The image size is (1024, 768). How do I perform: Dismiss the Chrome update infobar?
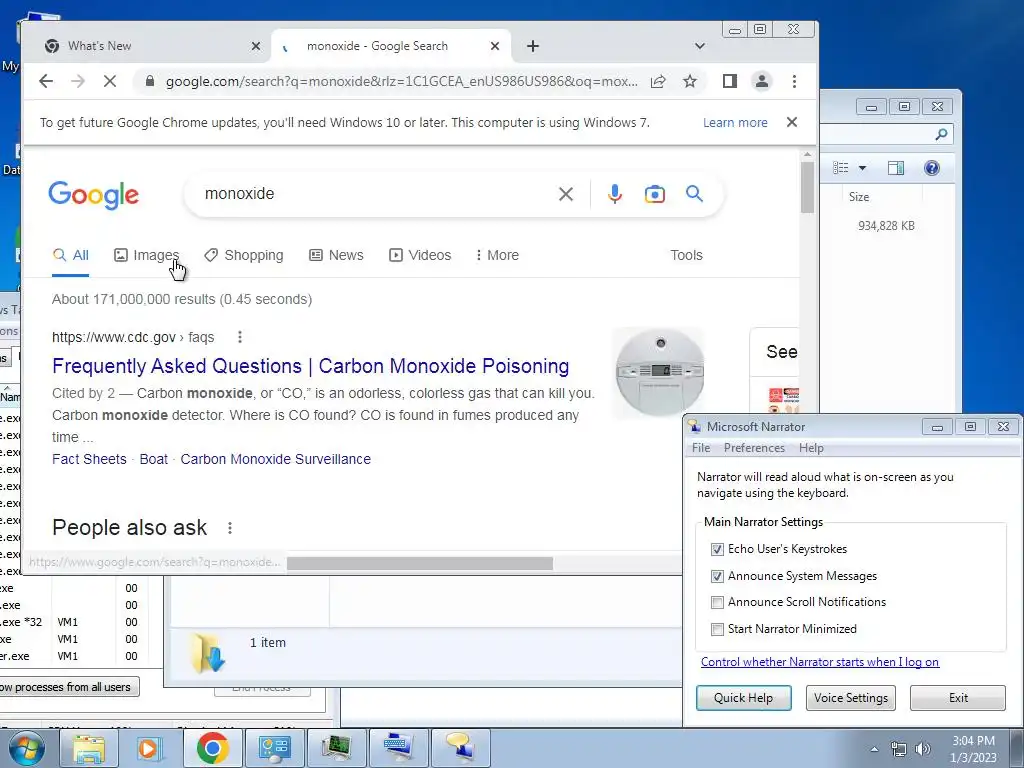792,122
